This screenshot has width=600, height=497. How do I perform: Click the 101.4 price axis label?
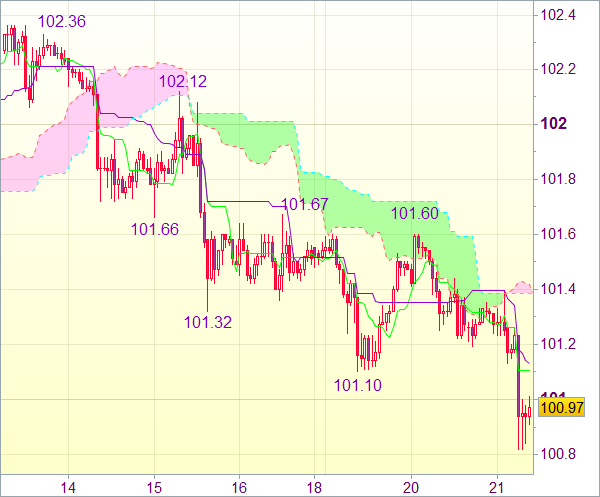tap(558, 289)
